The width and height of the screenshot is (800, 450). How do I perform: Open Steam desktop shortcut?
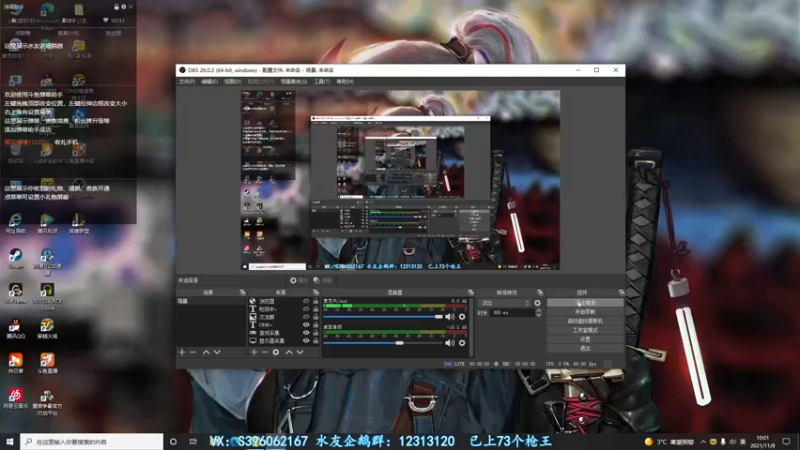[x=15, y=259]
